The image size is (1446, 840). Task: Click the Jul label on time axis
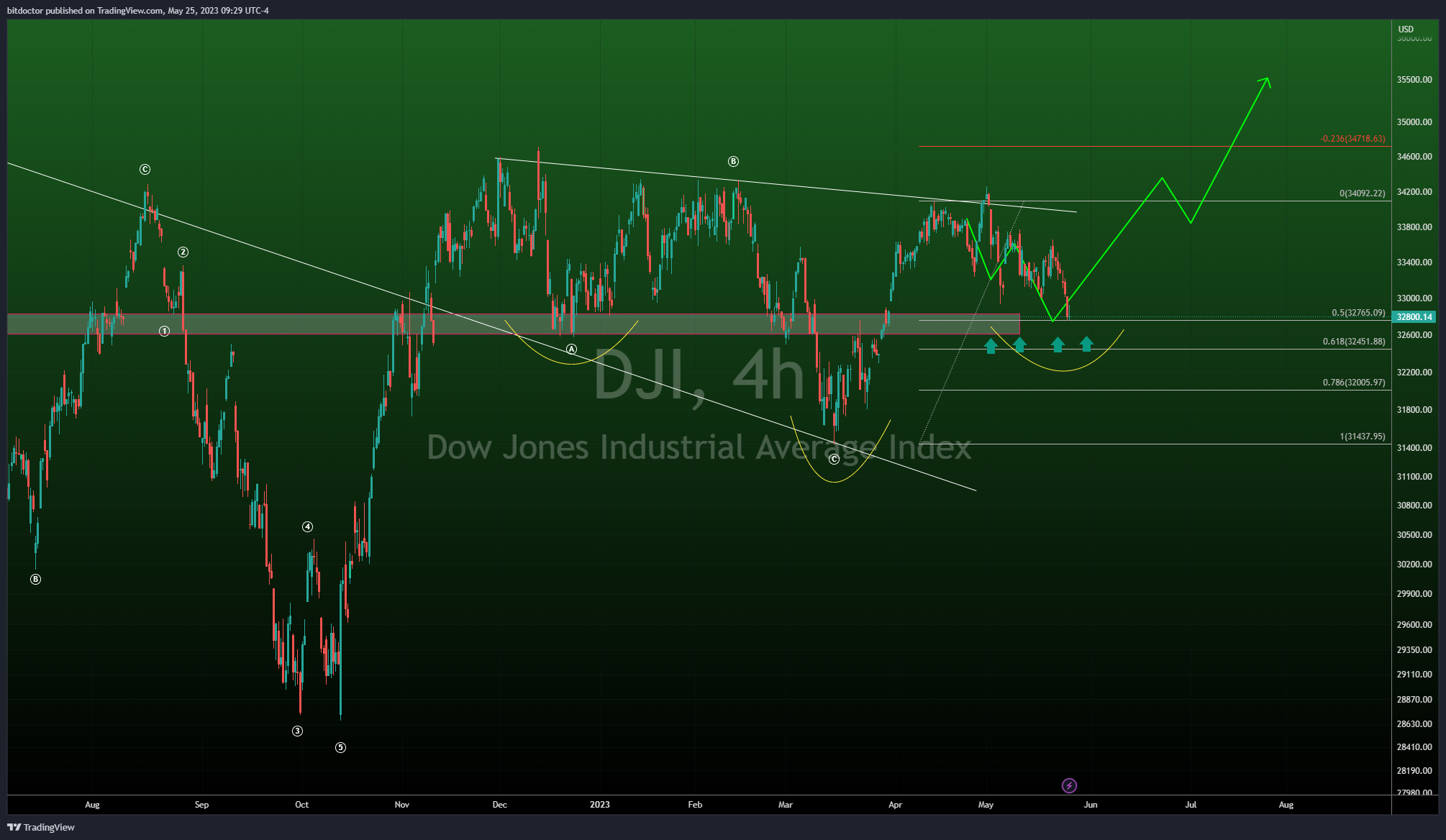point(1191,805)
